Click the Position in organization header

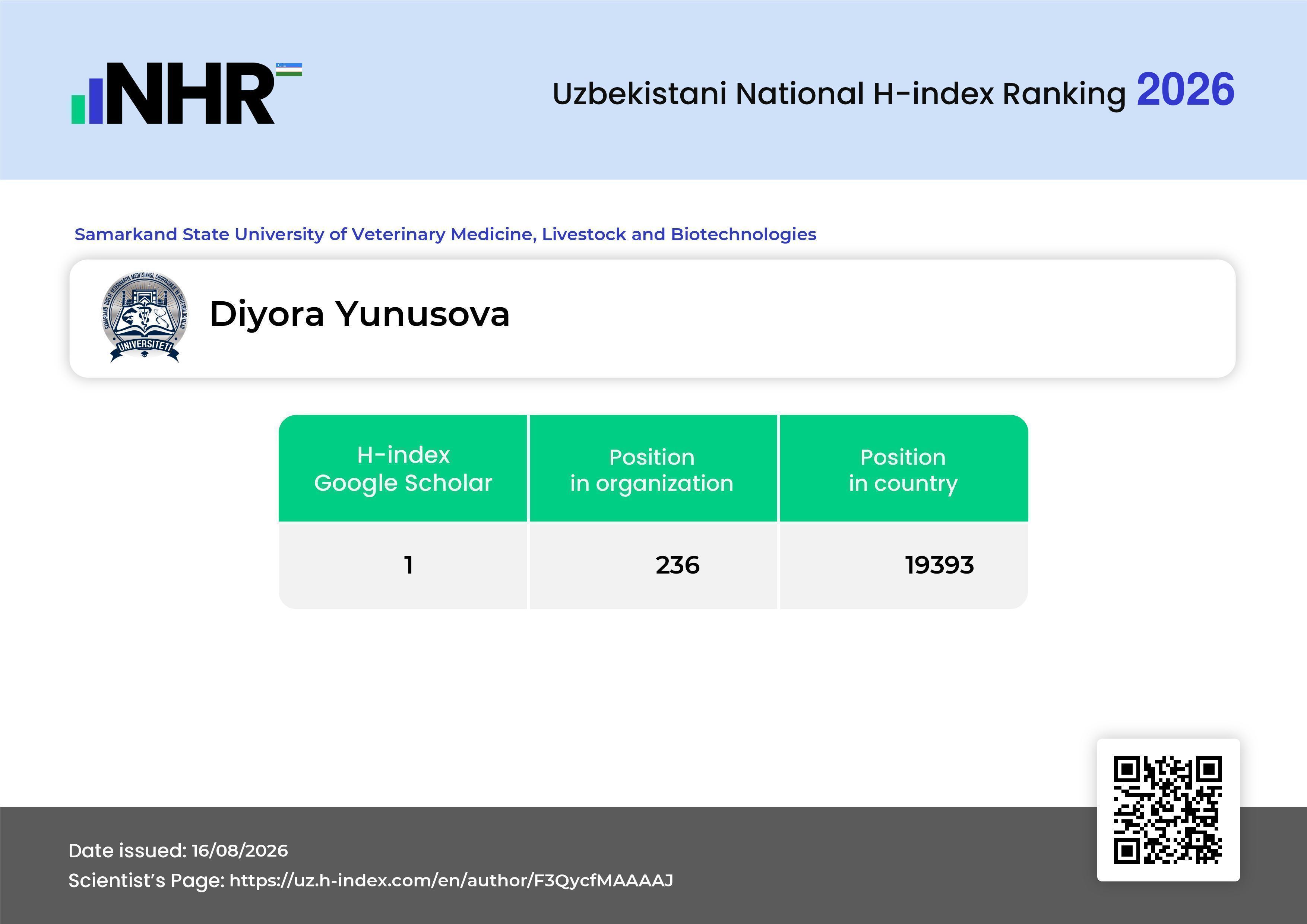point(653,468)
